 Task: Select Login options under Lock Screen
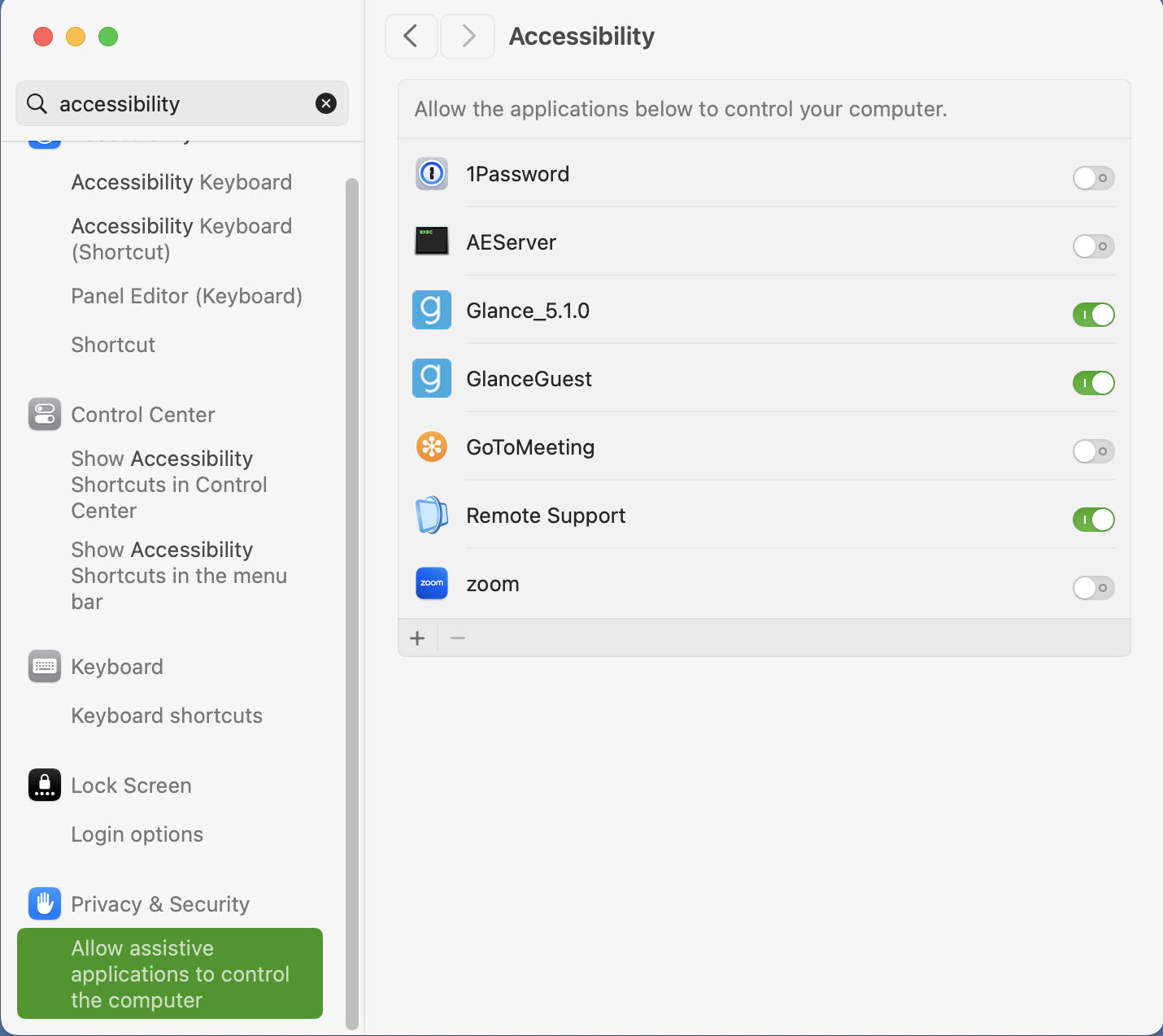(x=137, y=834)
